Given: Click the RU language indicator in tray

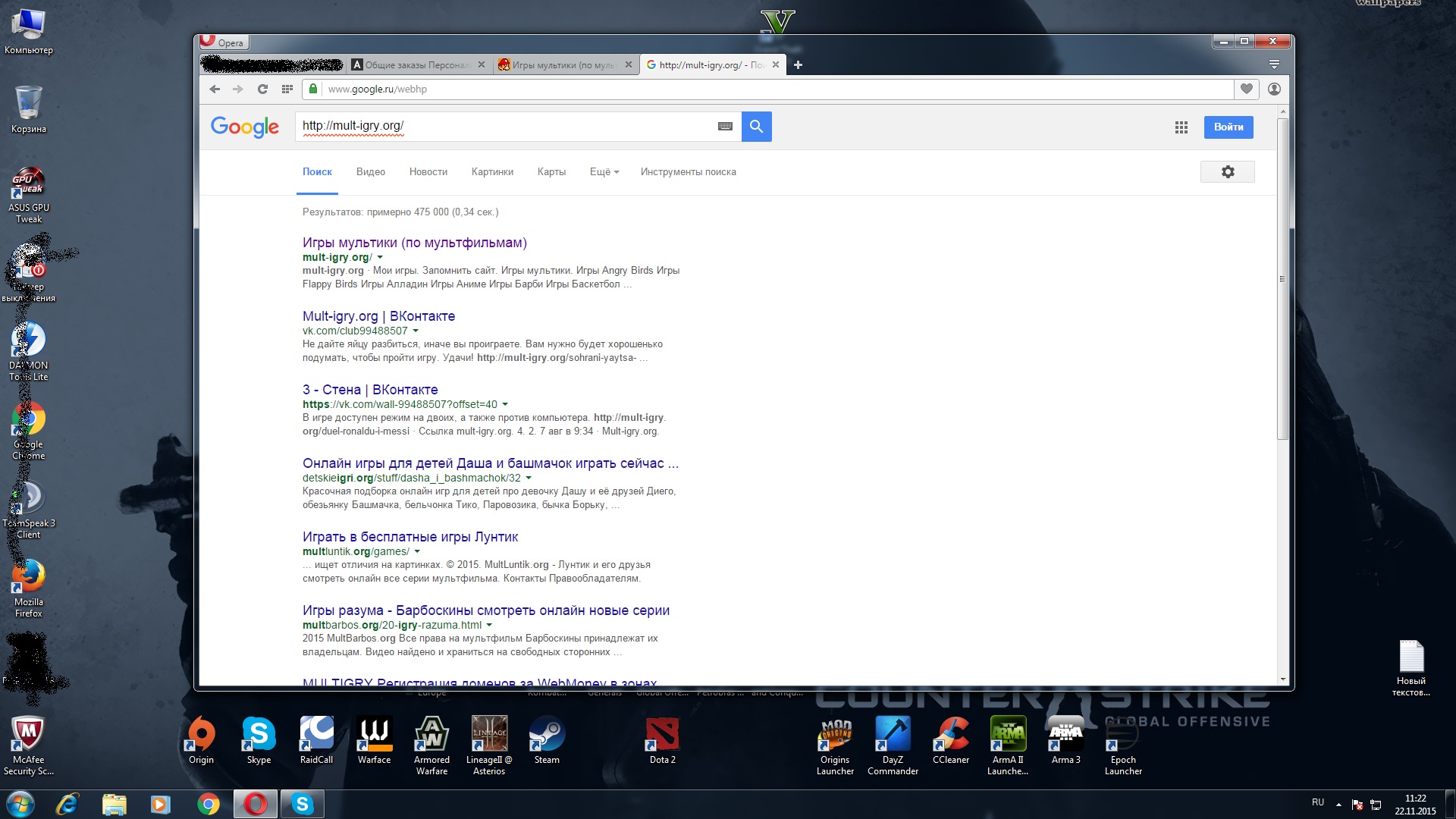Looking at the screenshot, I should point(1318,802).
